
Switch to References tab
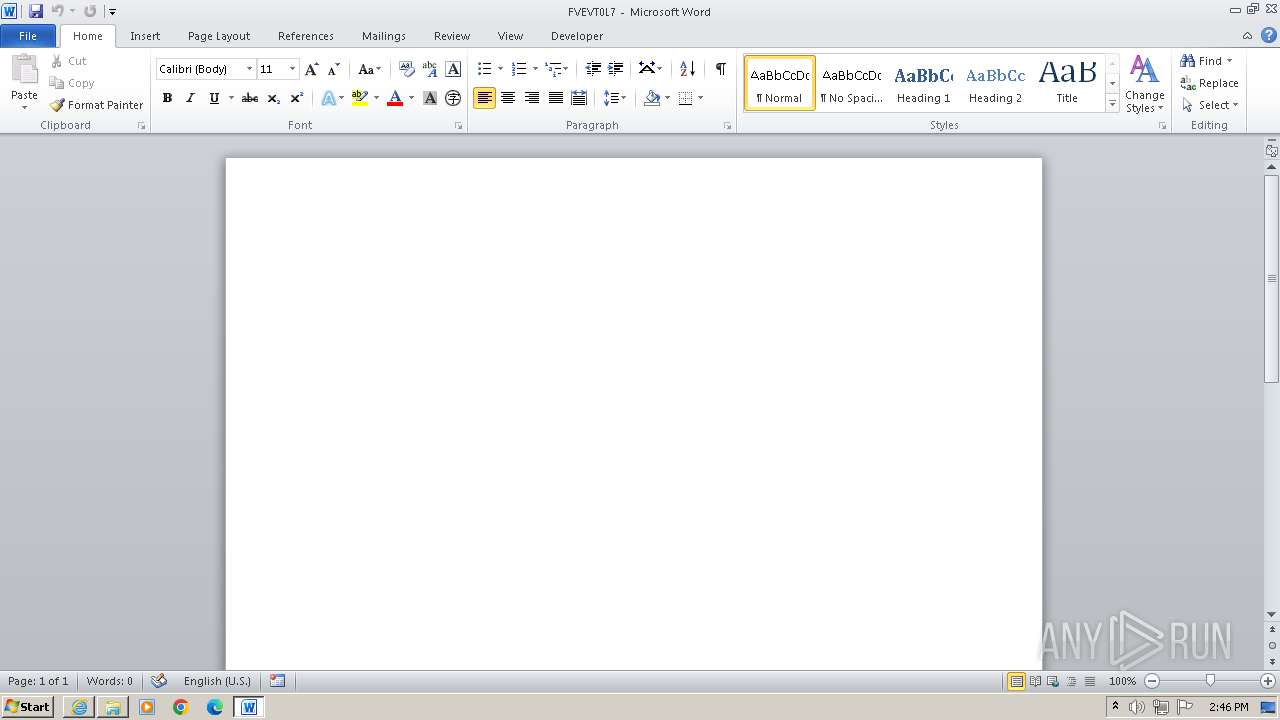(x=306, y=36)
